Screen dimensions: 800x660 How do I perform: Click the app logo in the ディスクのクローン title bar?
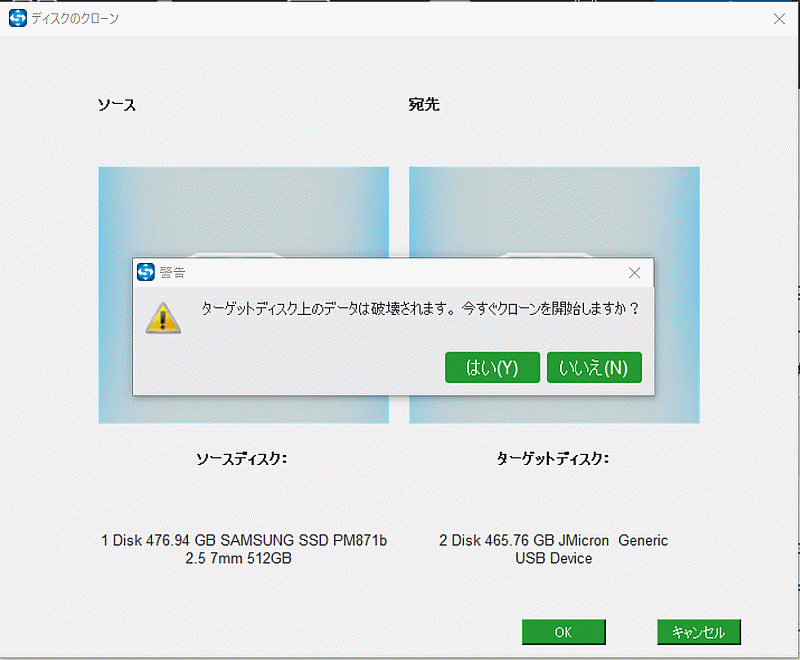tap(18, 18)
